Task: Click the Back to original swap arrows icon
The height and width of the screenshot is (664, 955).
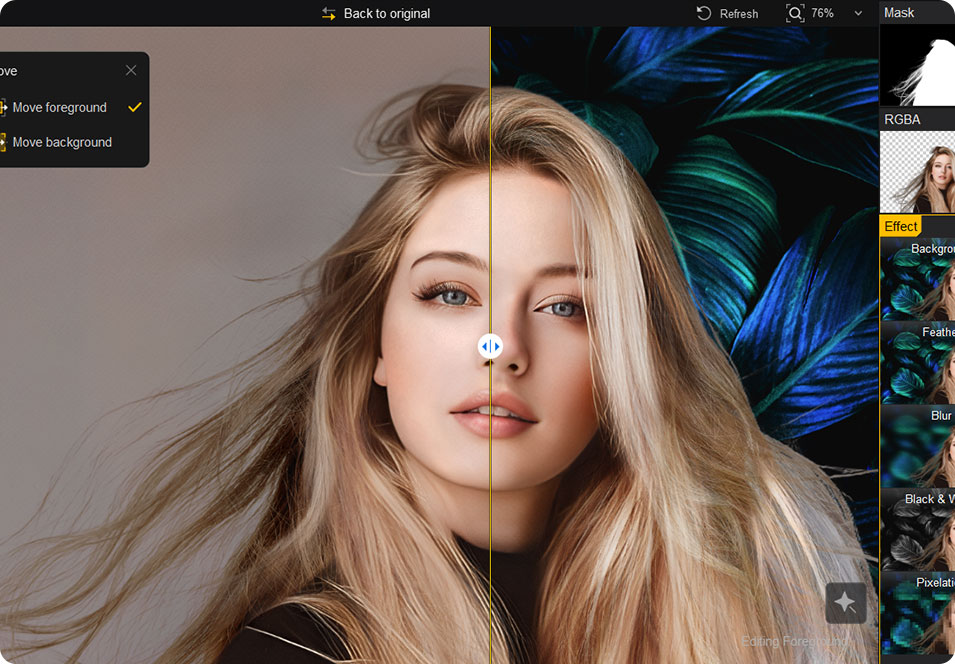Action: [329, 14]
